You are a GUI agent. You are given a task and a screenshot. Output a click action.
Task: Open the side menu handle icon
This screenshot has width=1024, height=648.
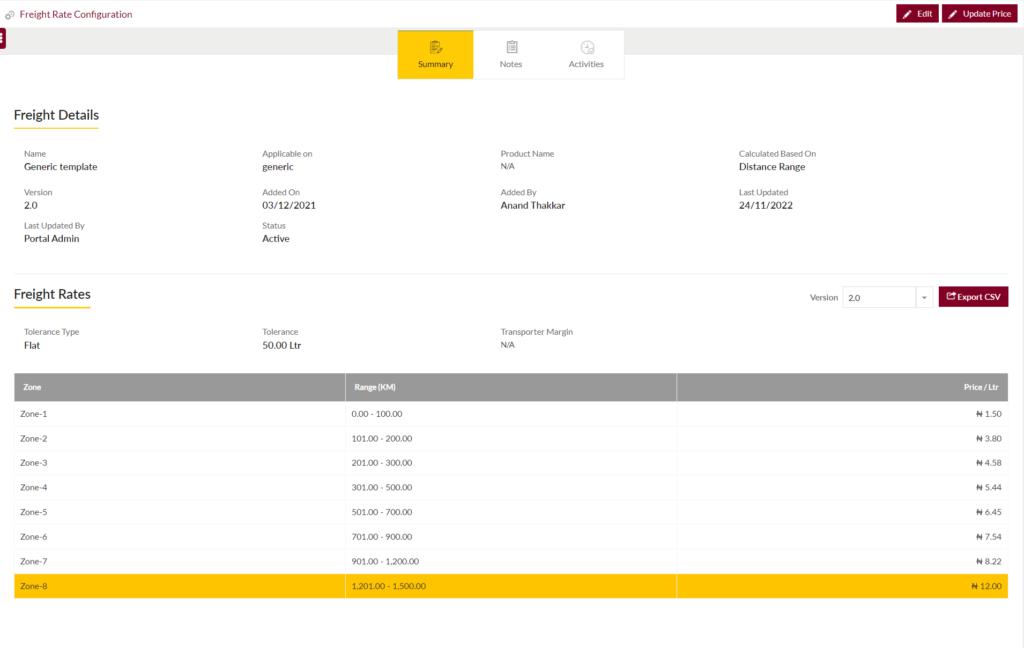[3, 39]
